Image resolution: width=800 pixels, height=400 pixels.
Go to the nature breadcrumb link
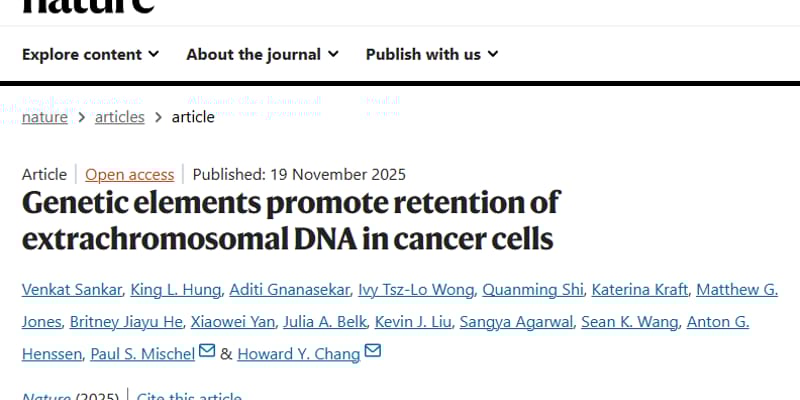point(45,117)
